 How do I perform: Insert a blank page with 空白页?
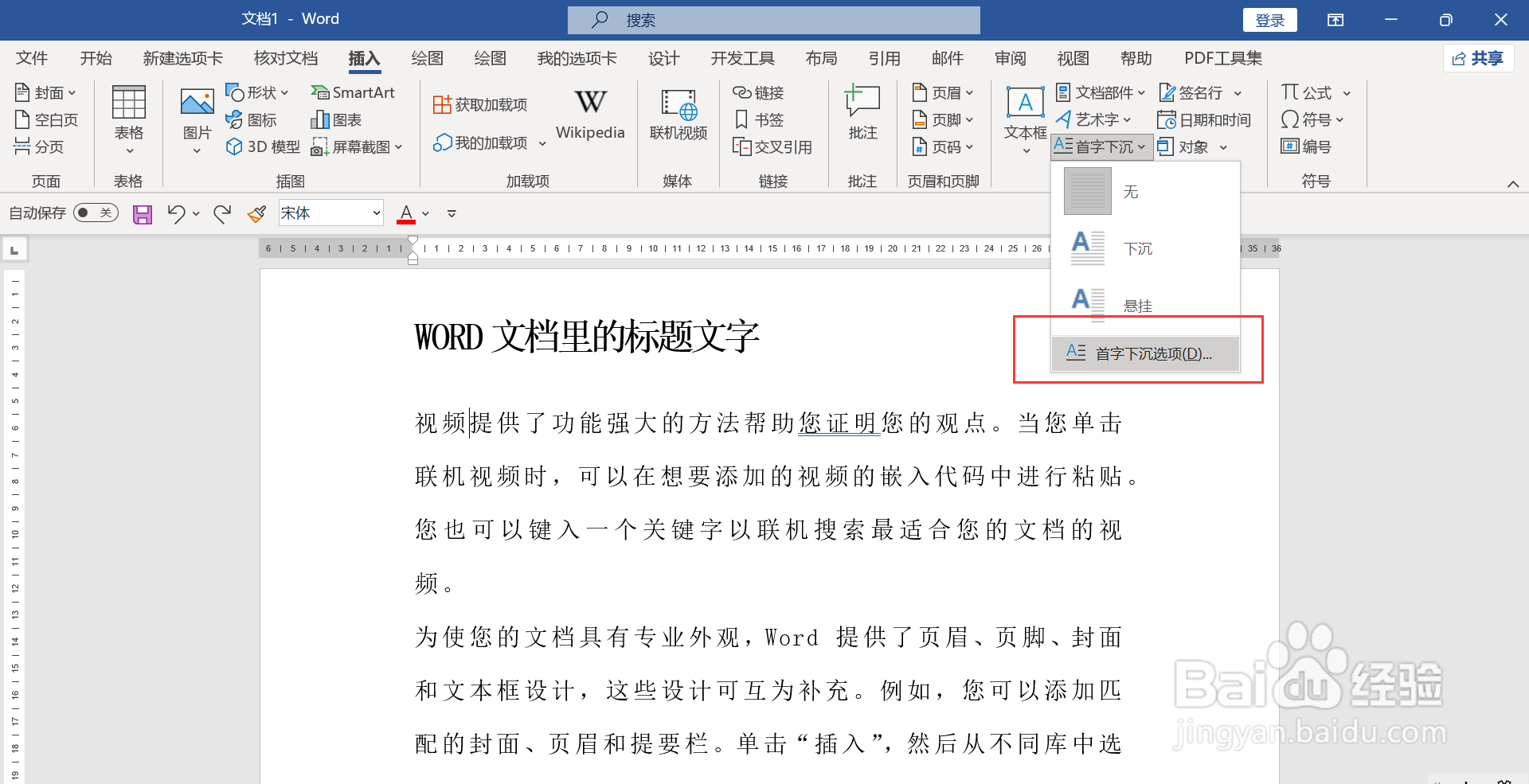[46, 120]
